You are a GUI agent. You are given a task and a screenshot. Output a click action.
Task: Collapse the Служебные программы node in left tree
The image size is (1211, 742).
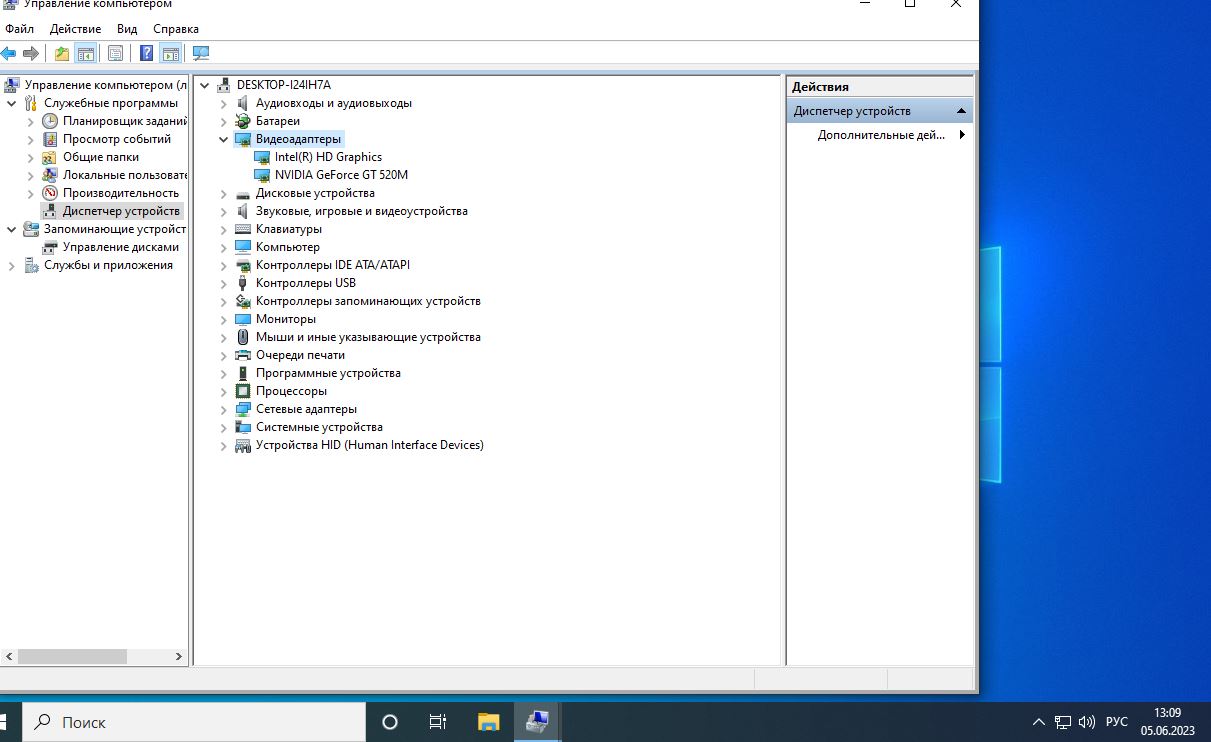12,103
